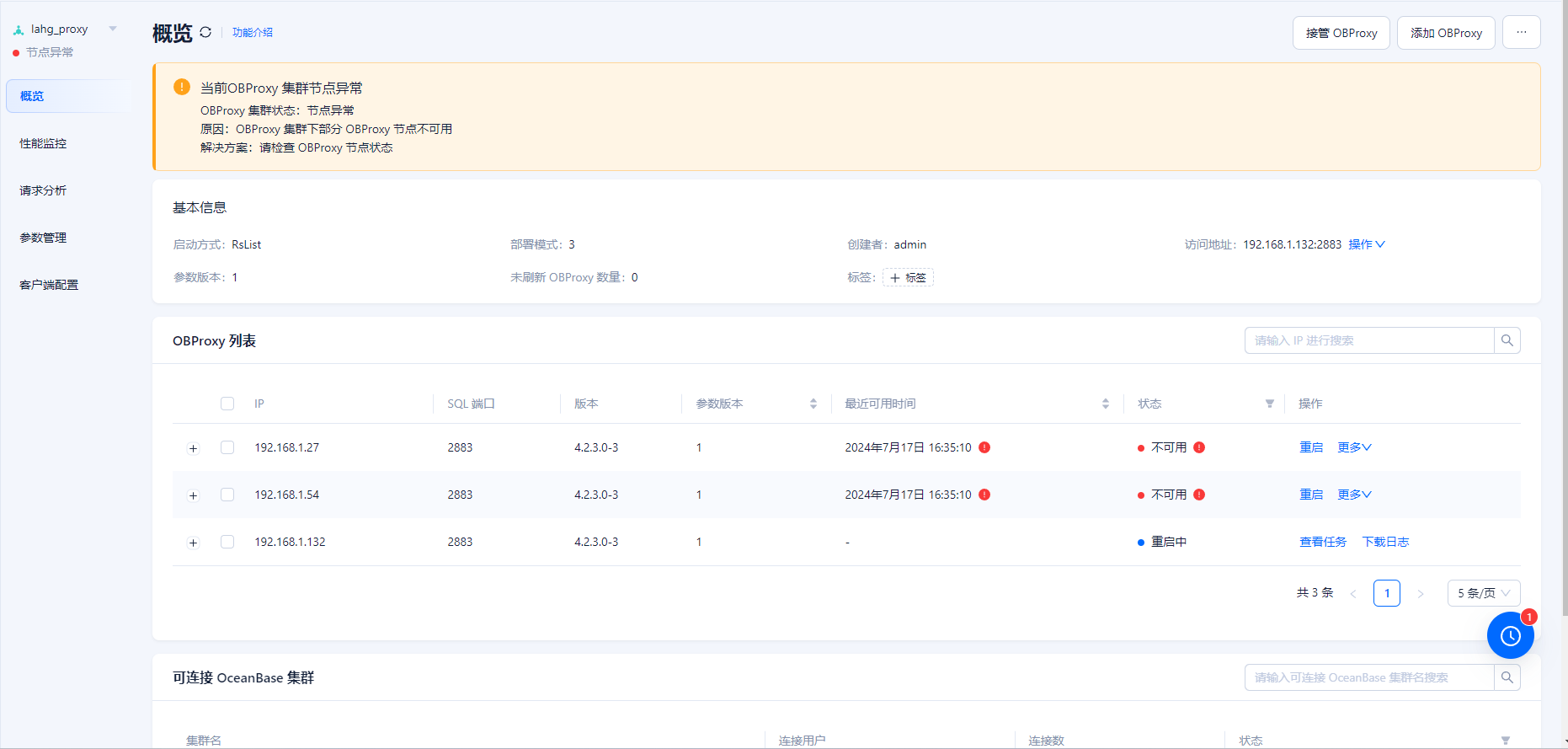Click 重启 for 192.168.1.54

click(x=1311, y=495)
